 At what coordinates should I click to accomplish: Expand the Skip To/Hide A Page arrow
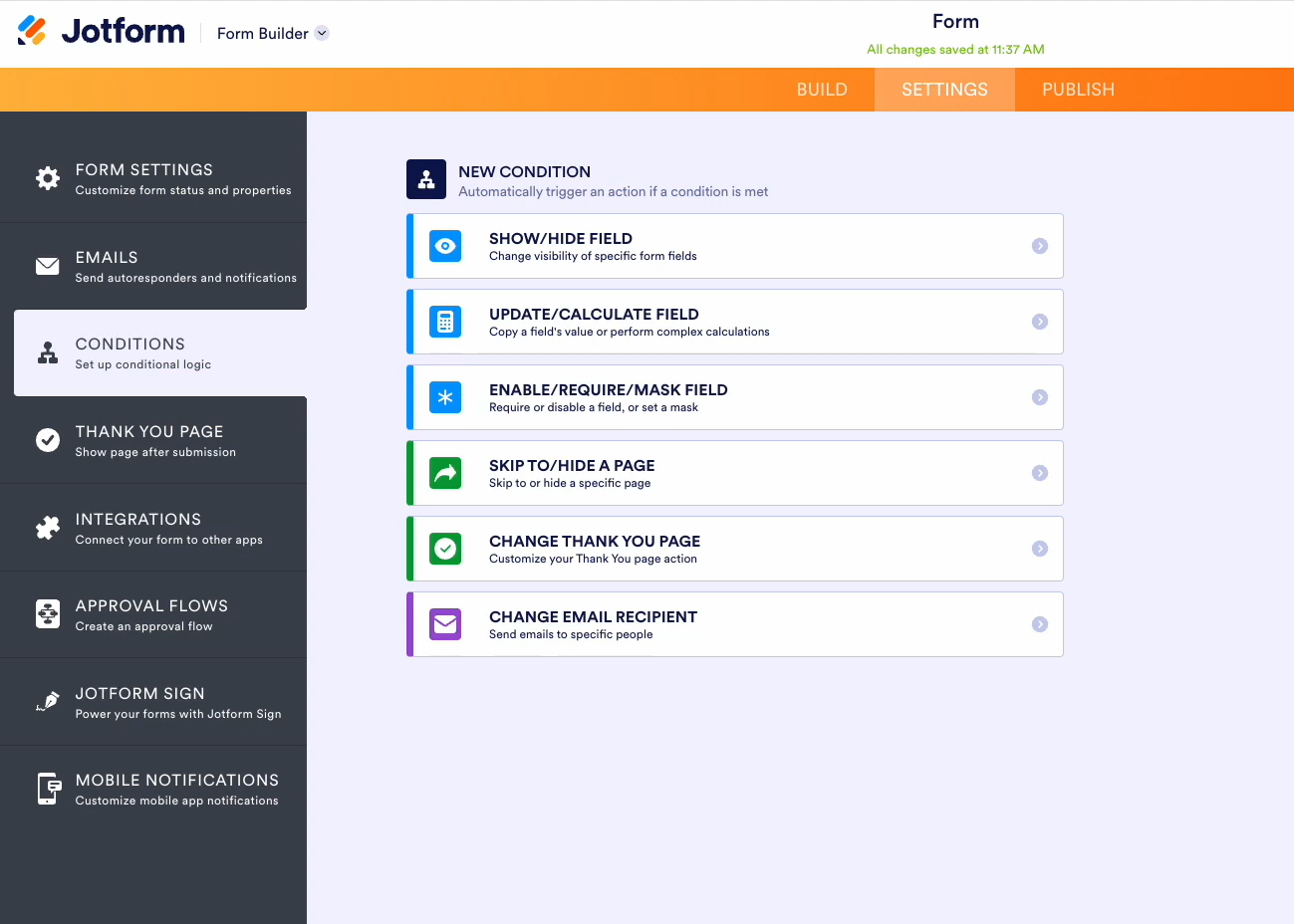coord(1040,473)
